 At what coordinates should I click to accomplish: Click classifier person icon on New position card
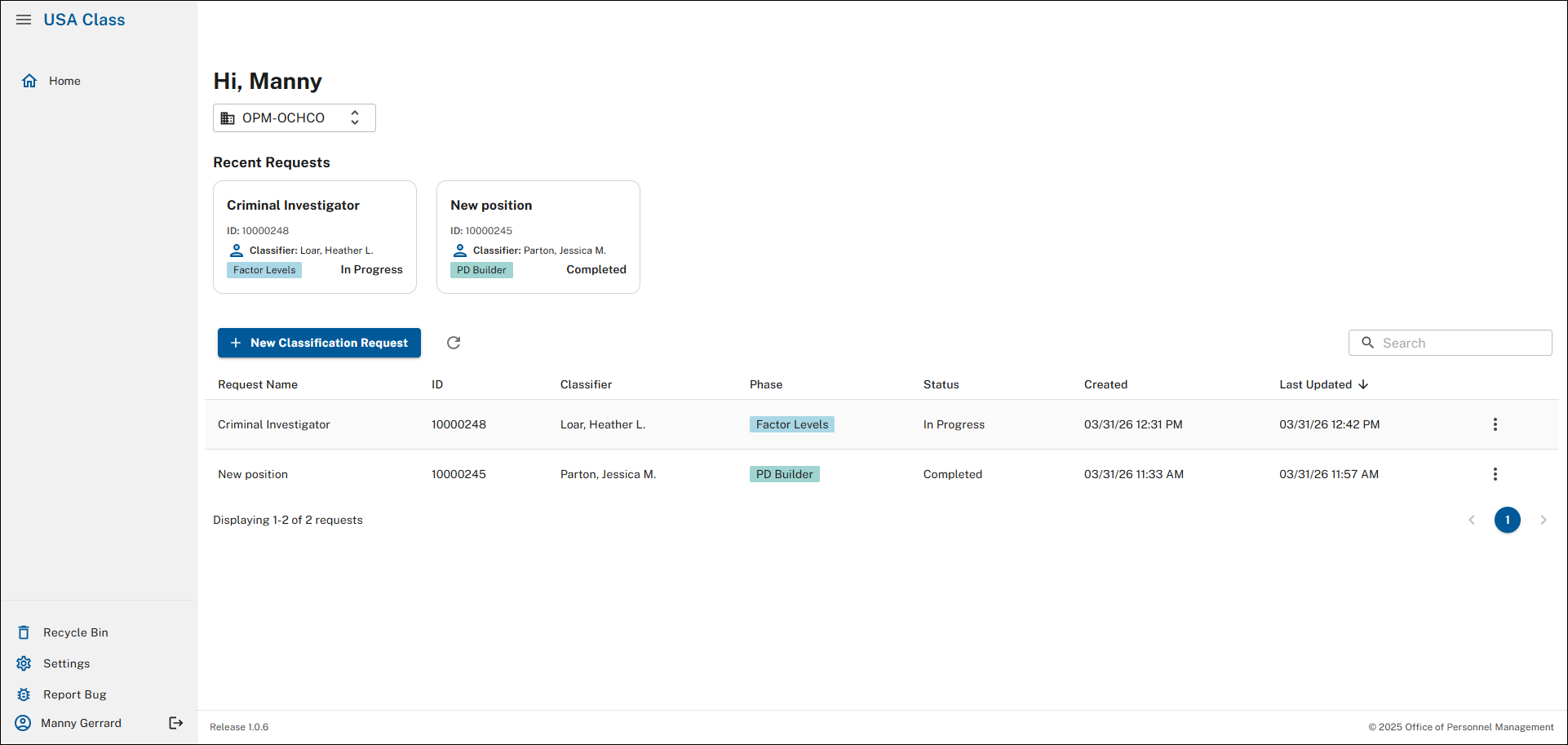(x=460, y=251)
